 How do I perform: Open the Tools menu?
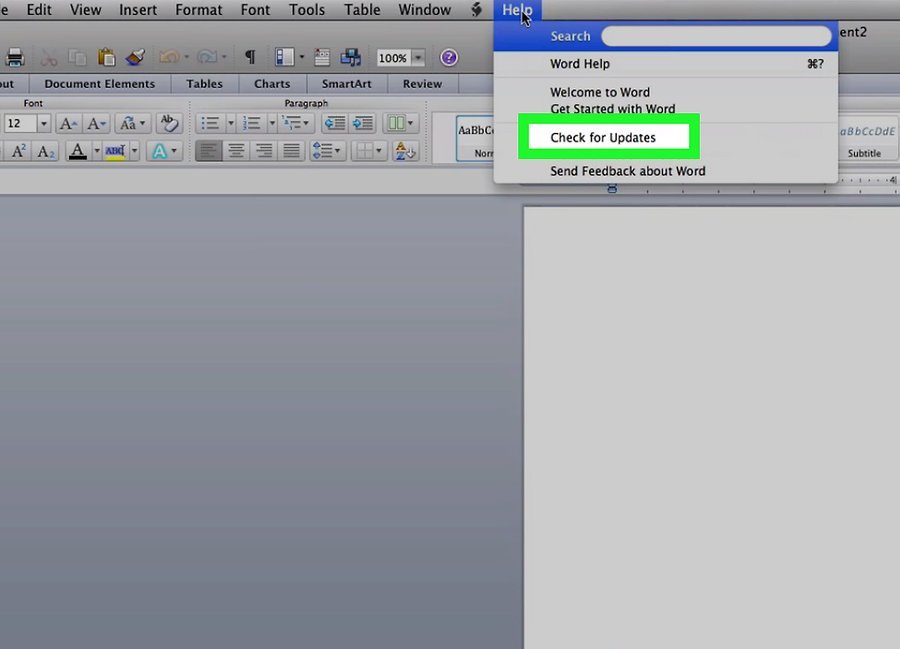click(307, 10)
